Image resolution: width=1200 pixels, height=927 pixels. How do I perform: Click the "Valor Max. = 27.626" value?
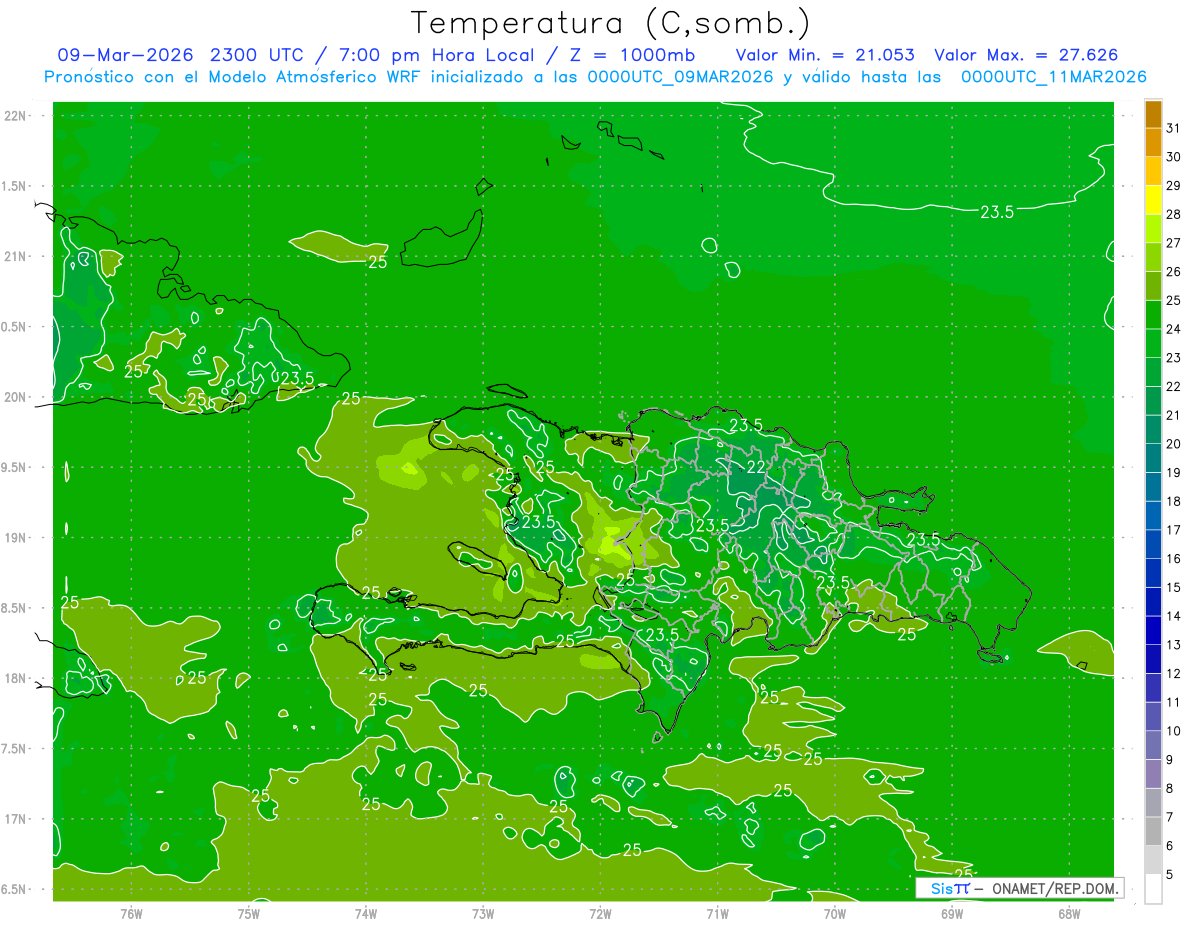pyautogui.click(x=1026, y=55)
